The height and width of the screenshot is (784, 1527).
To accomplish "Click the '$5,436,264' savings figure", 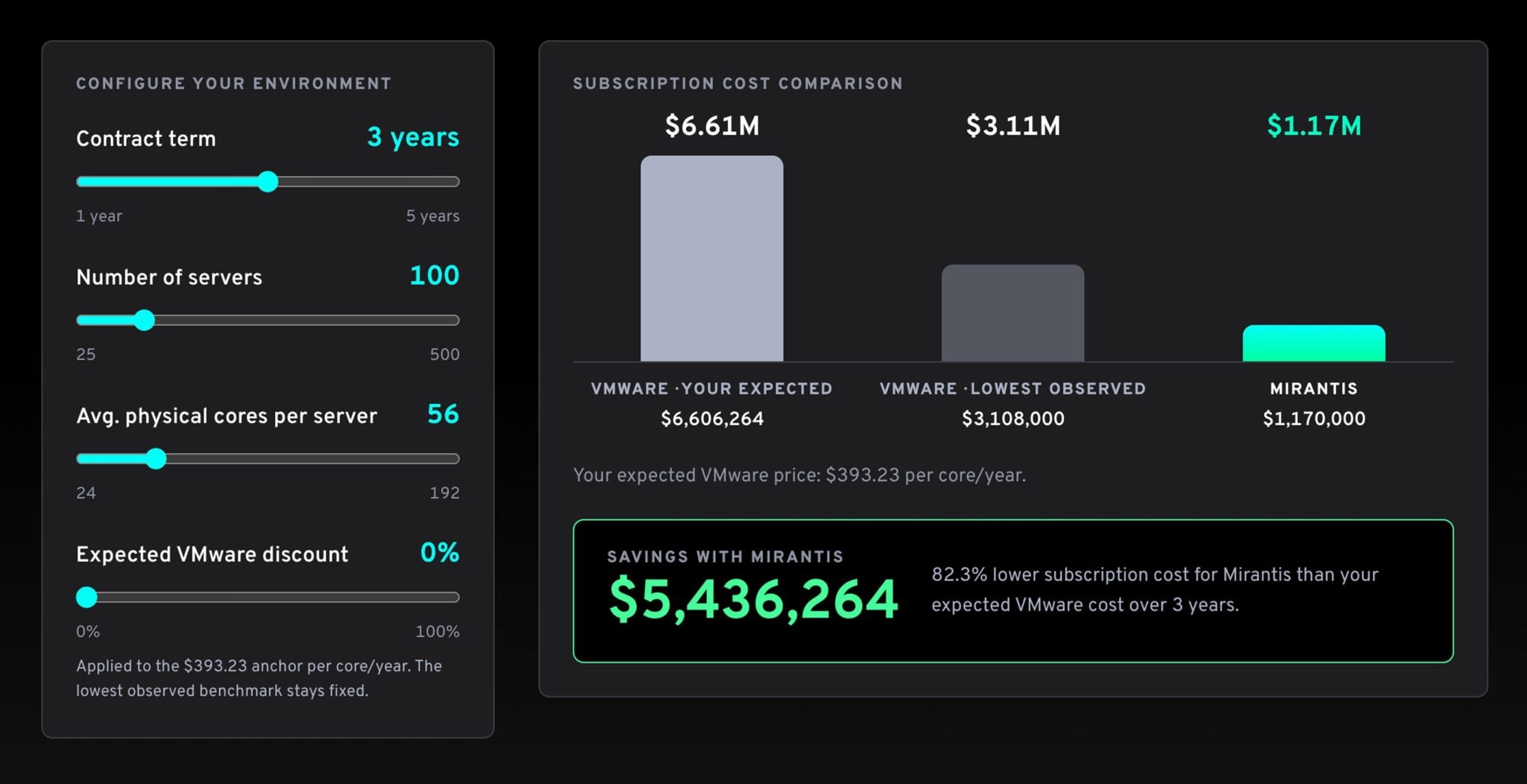I will (x=753, y=599).
